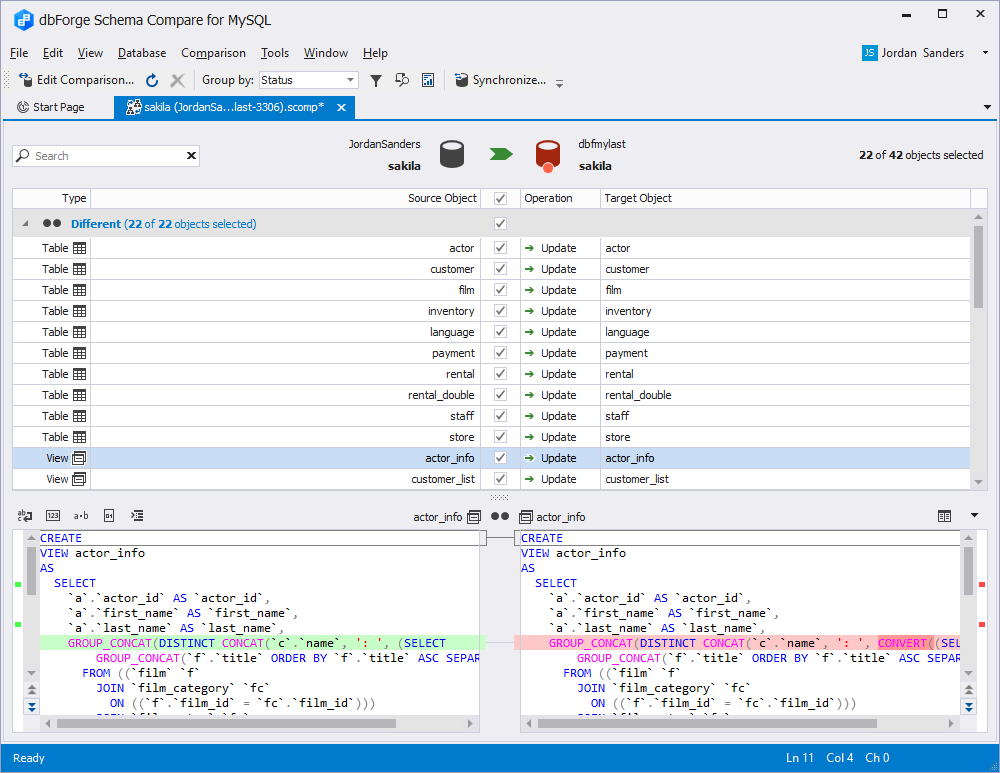Click the indent lines icon in diff toolbar
The image size is (1000, 773).
pos(137,516)
